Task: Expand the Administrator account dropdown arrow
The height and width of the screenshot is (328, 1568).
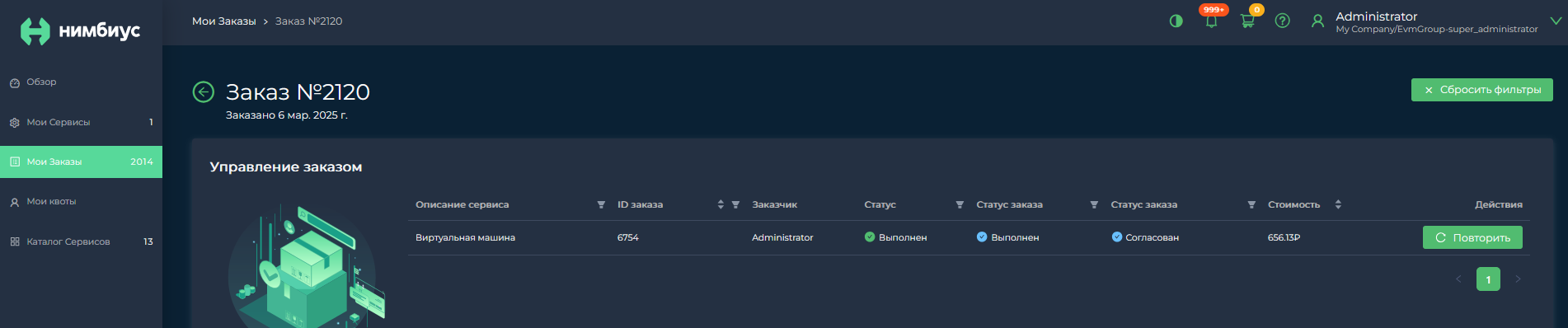Action: tap(1556, 21)
